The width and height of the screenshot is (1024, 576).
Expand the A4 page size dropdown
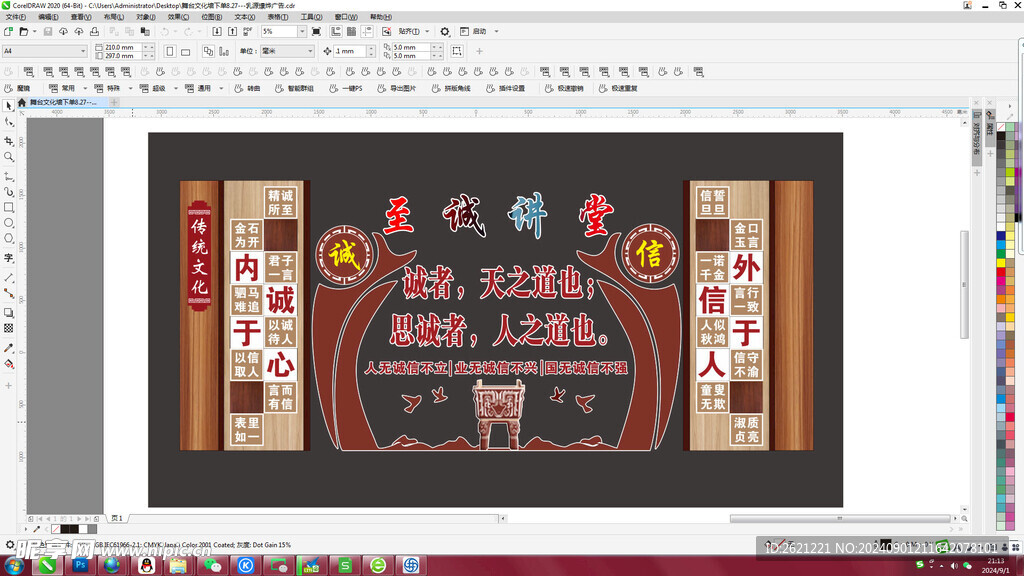tap(83, 51)
